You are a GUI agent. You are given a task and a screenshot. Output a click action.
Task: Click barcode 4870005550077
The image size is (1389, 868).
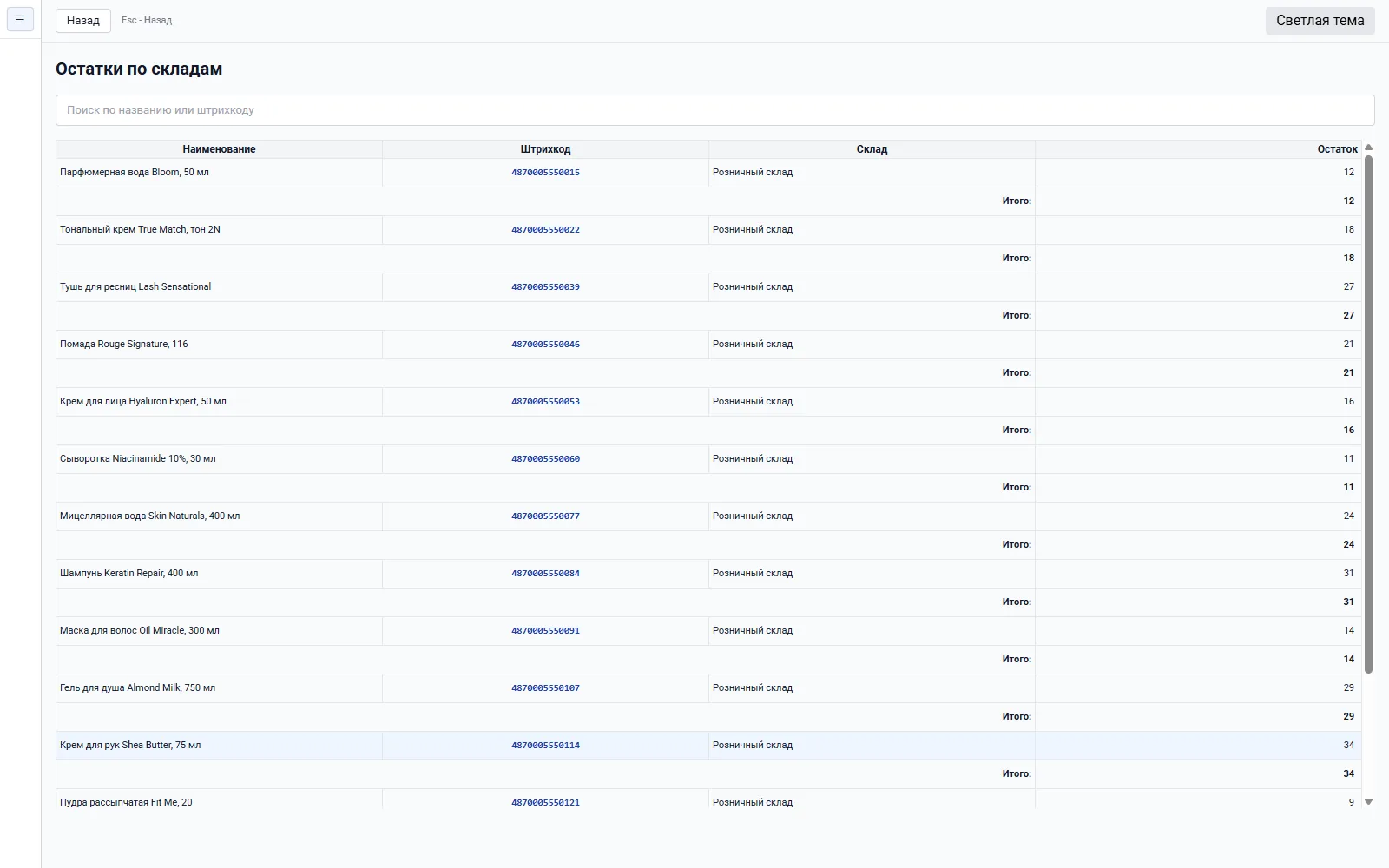click(545, 516)
